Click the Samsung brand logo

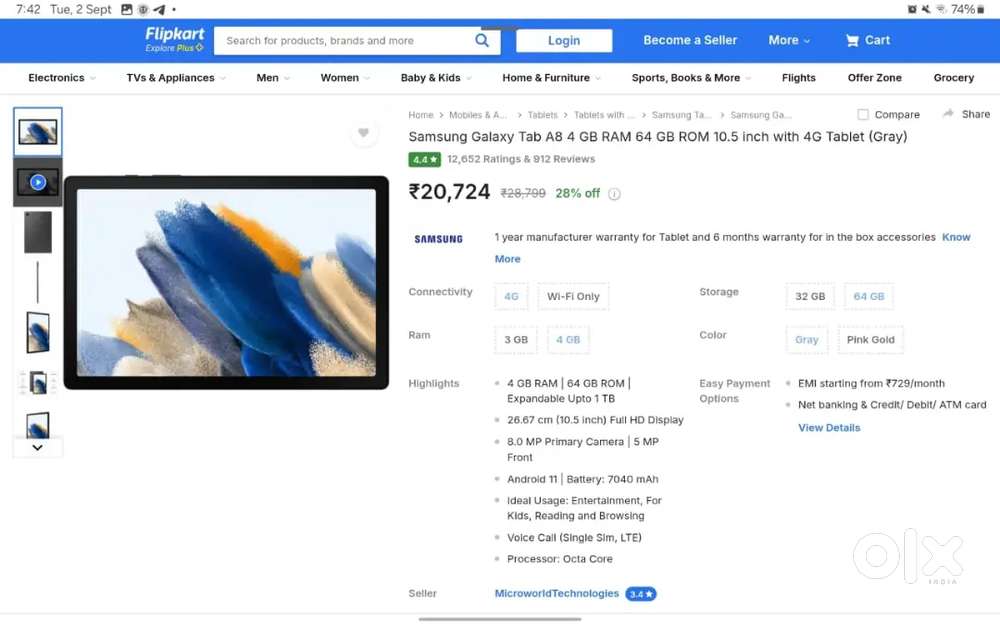click(438, 239)
